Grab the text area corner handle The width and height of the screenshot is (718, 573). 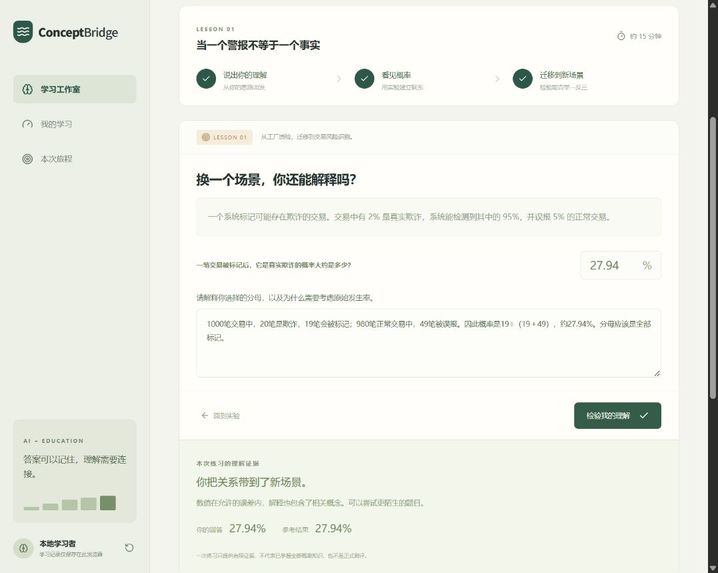coord(657,373)
